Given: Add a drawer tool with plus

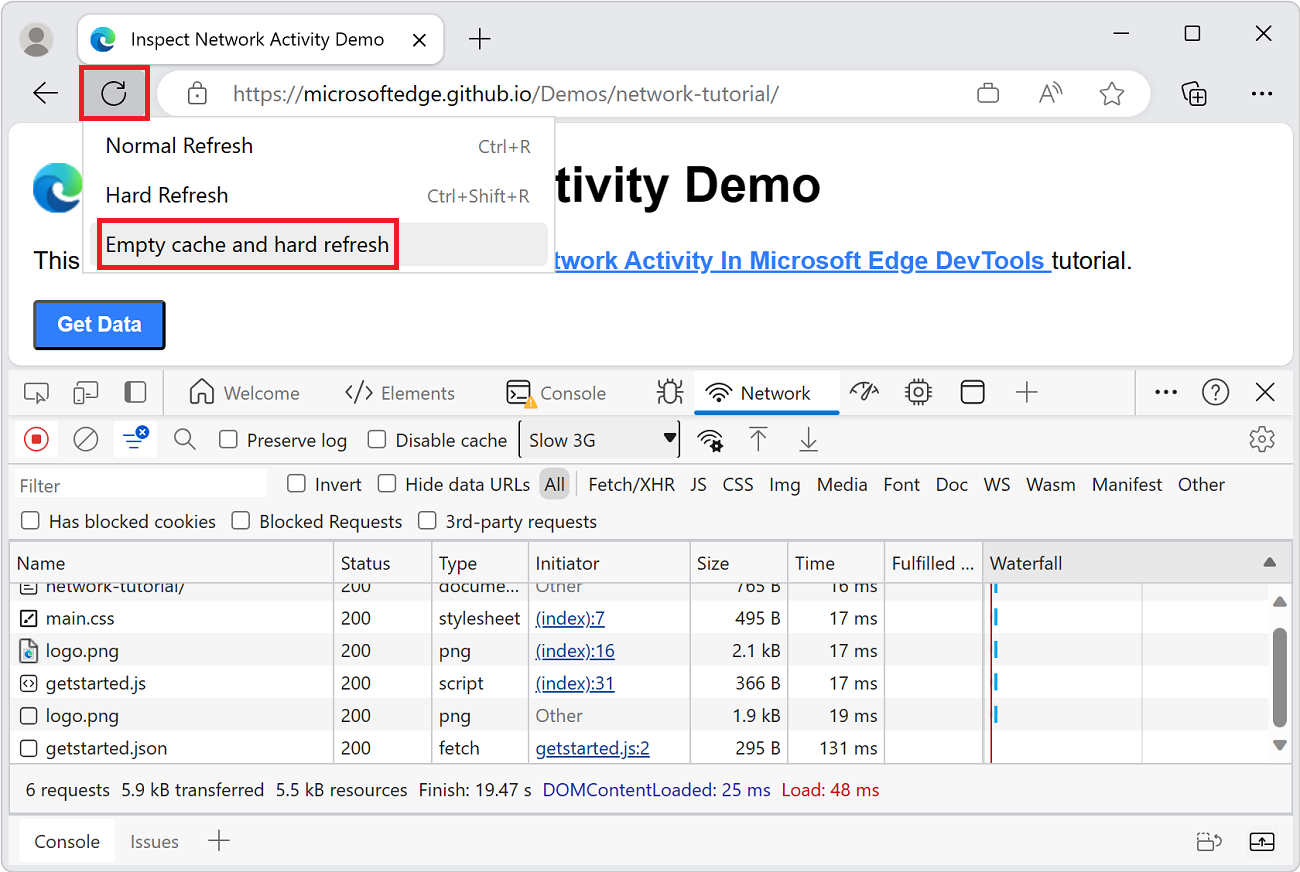Looking at the screenshot, I should [x=219, y=842].
